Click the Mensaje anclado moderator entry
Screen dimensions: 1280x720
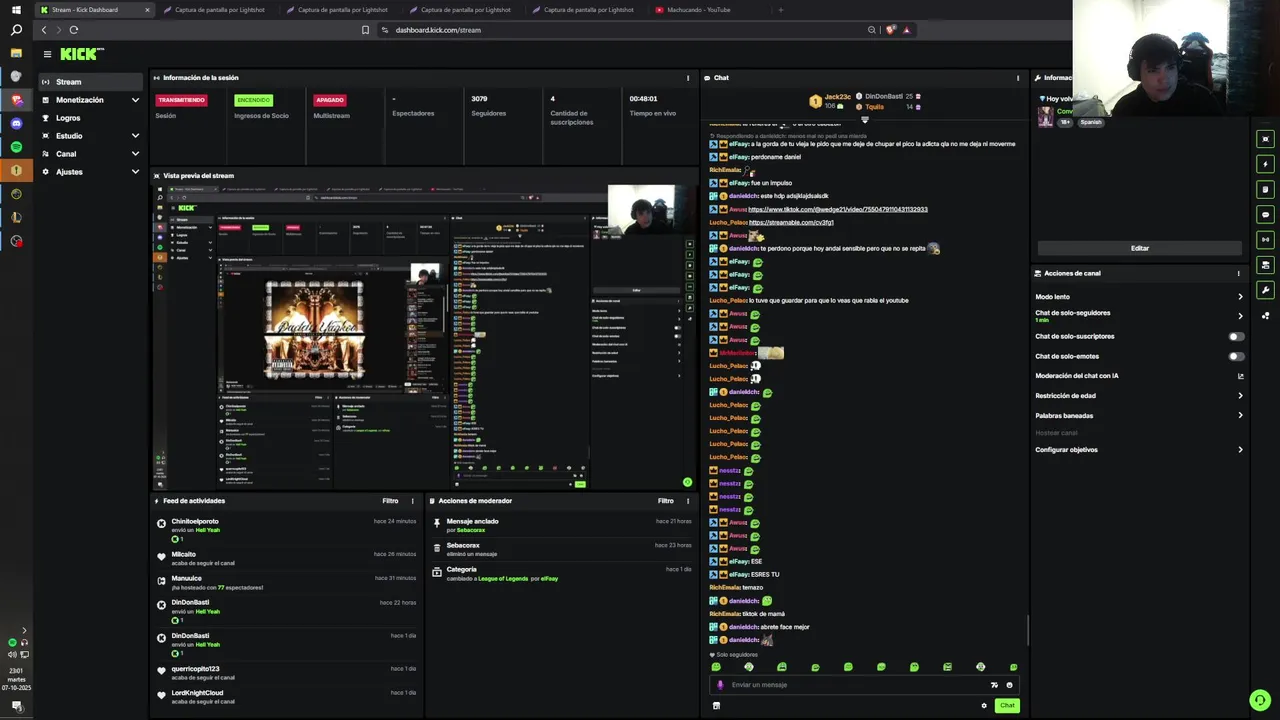tap(561, 525)
